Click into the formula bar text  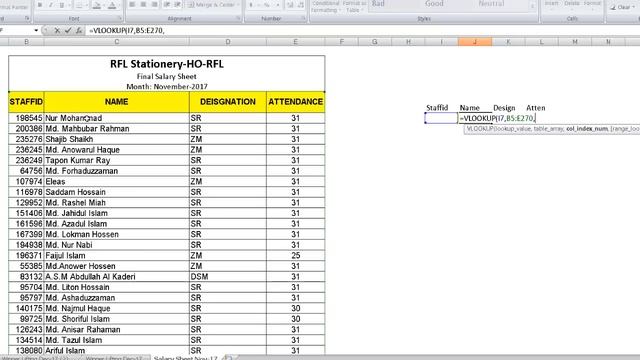(127, 31)
